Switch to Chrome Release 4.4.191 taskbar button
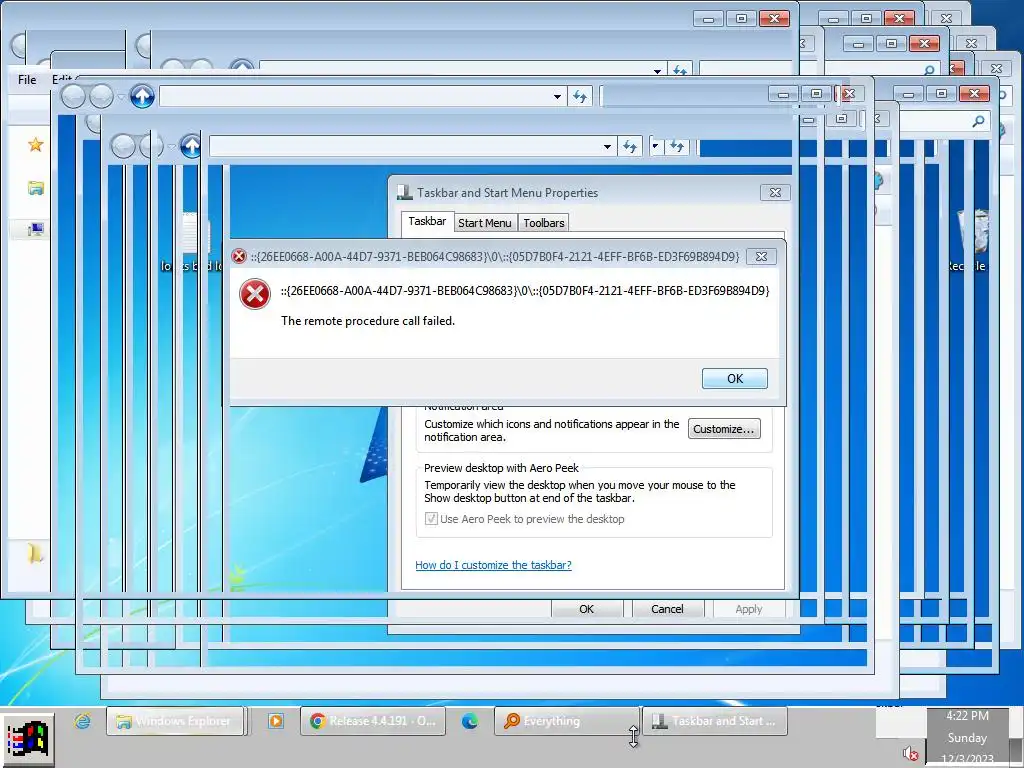Viewport: 1024px width, 768px height. coord(373,721)
